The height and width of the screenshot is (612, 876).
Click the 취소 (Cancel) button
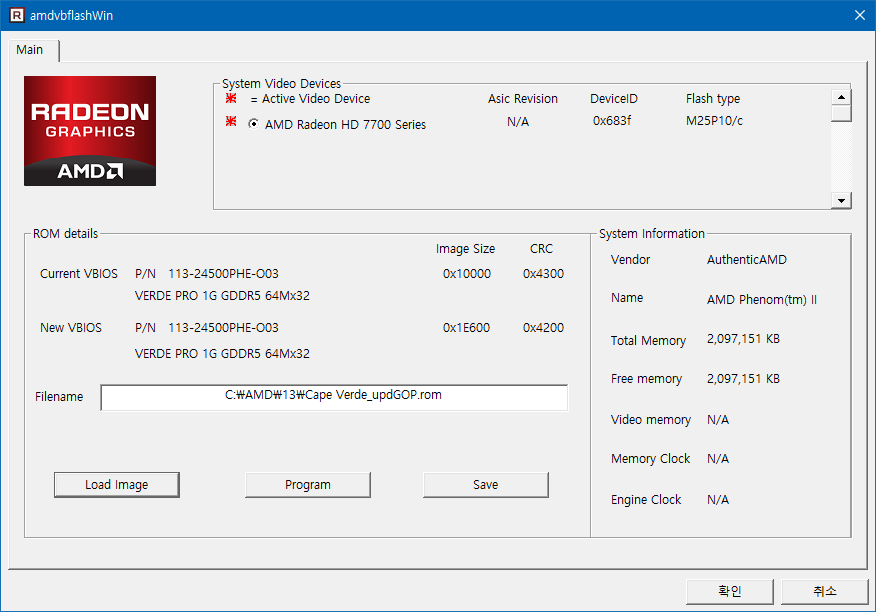[825, 591]
